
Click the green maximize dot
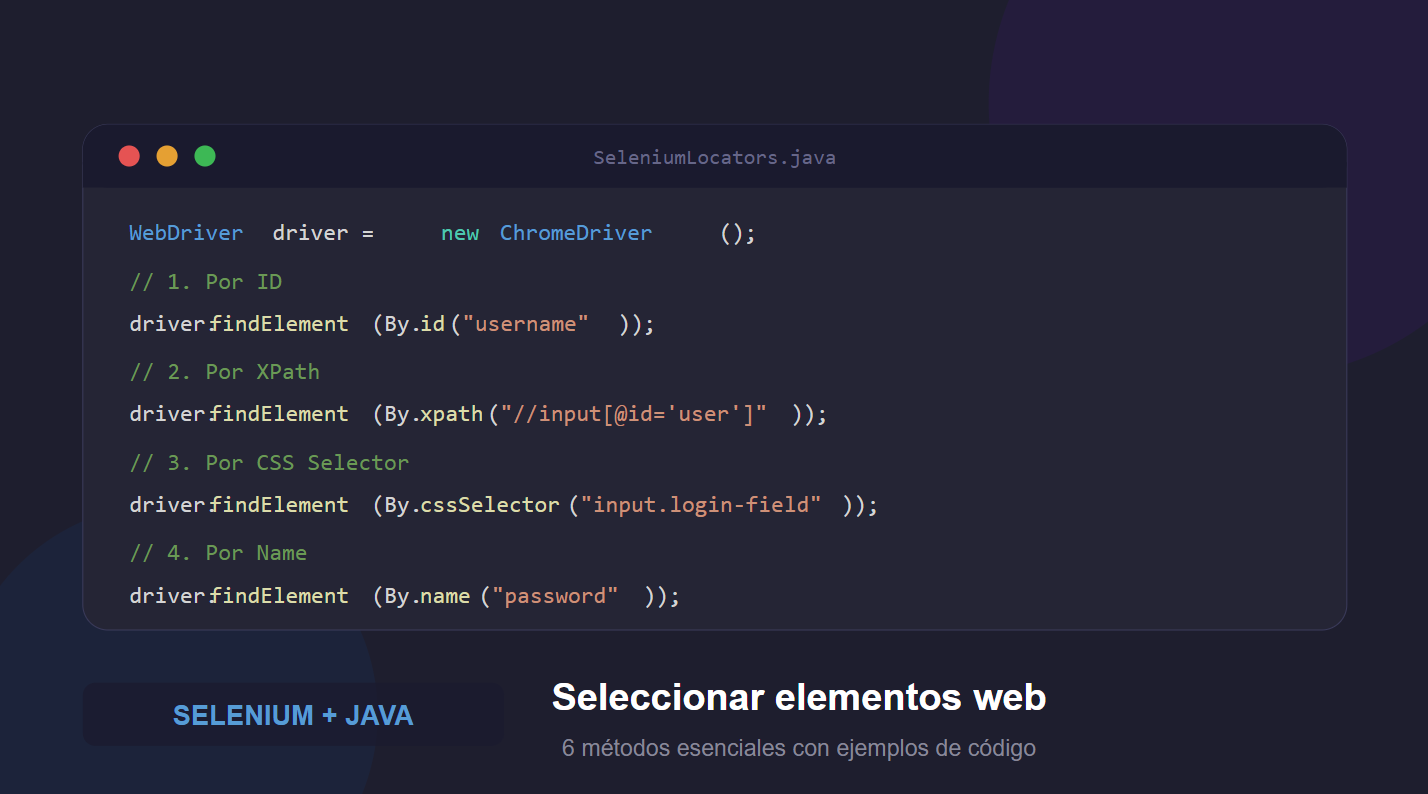coord(204,156)
